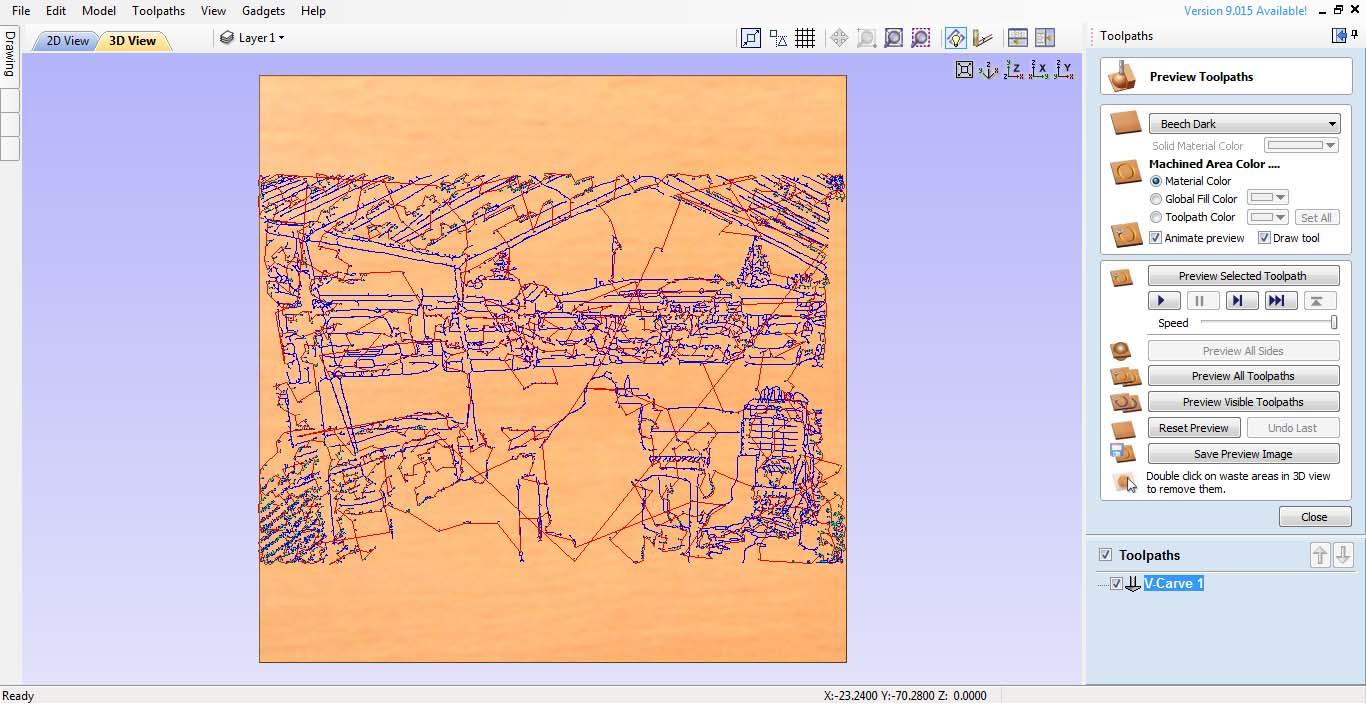Tile the 2D and 3D views horizontally

[x=1018, y=38]
